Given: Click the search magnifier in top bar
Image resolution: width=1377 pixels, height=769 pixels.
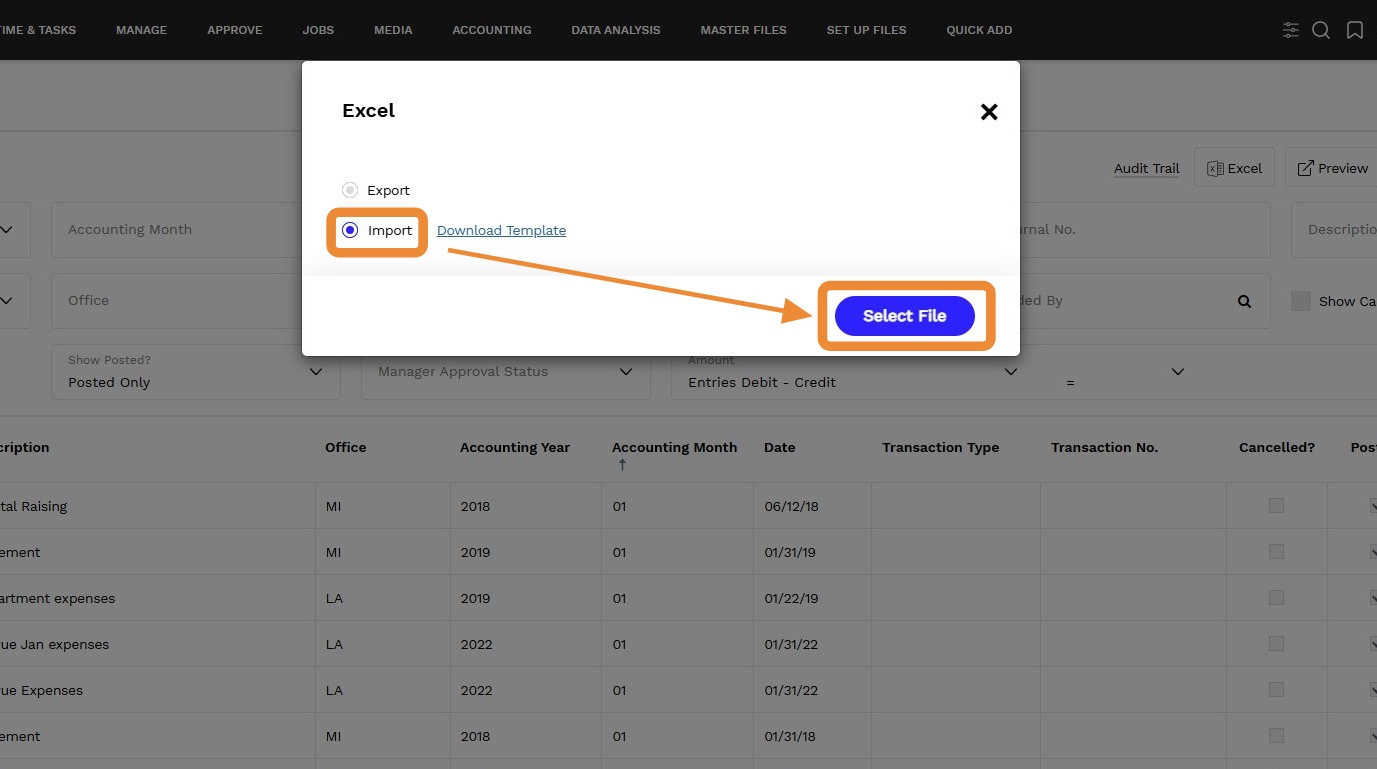Looking at the screenshot, I should pos(1321,30).
